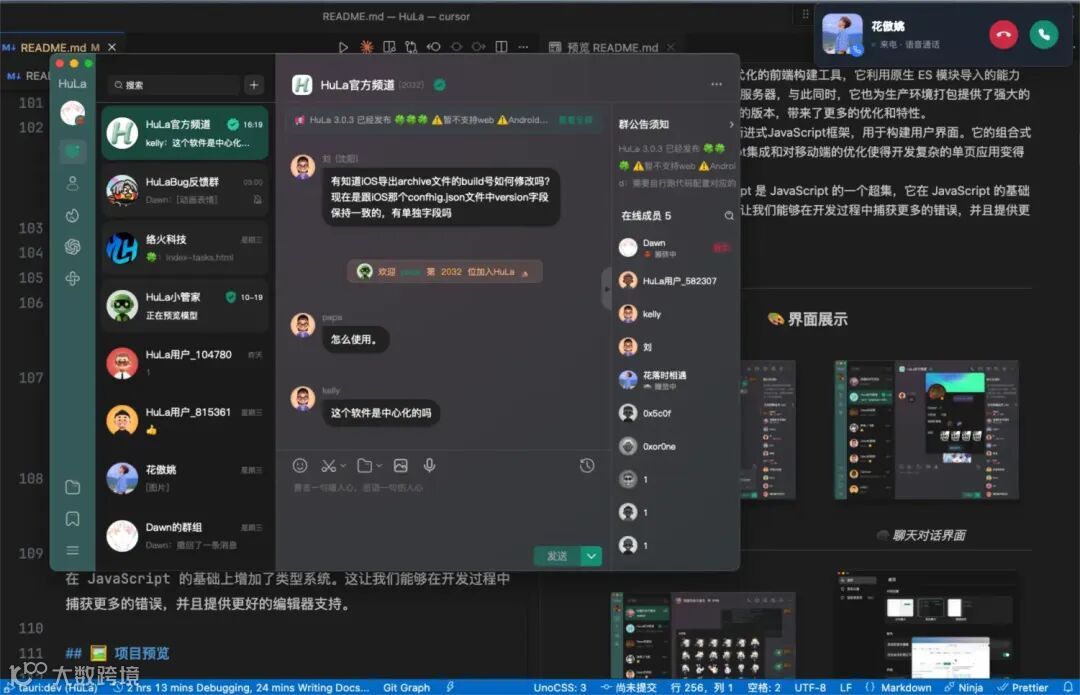
Task: Insert an image with picture icon
Action: pos(400,466)
